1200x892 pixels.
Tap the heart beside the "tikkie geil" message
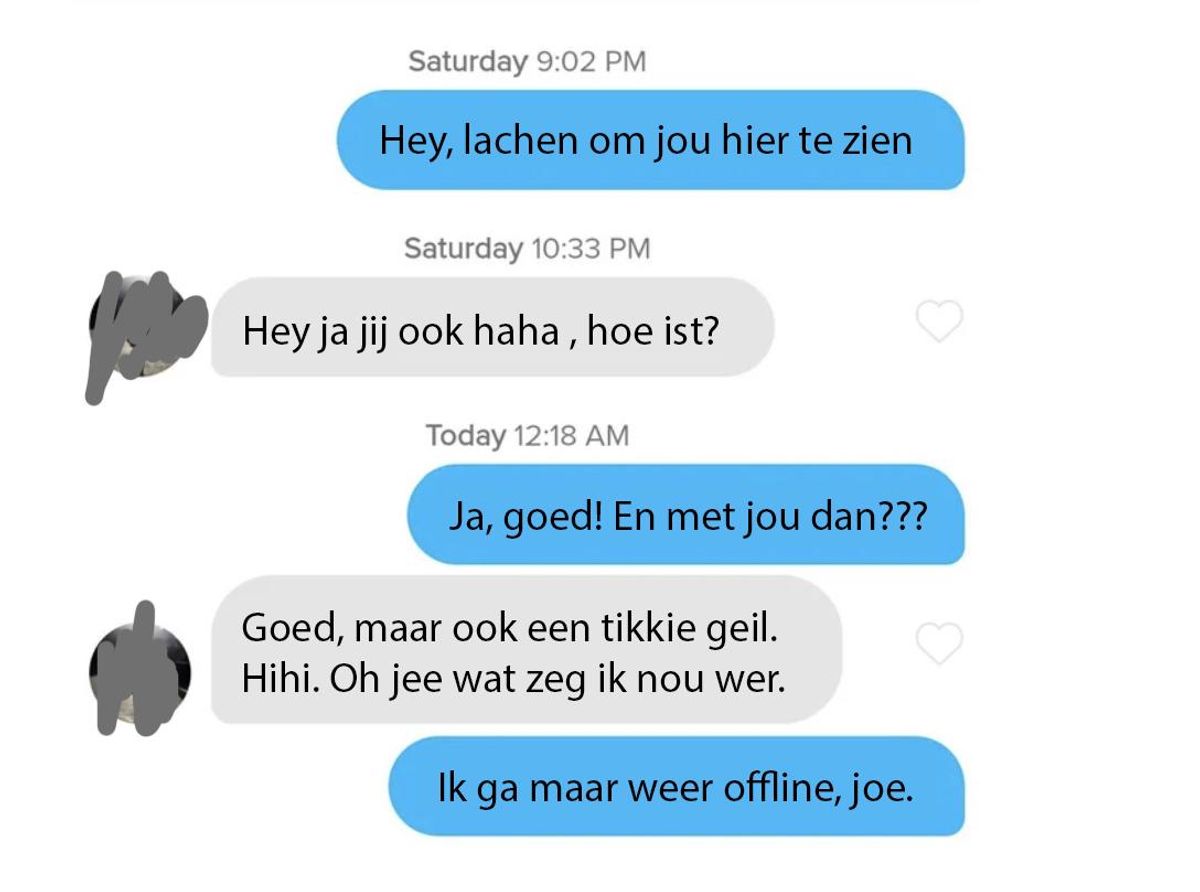coord(939,642)
